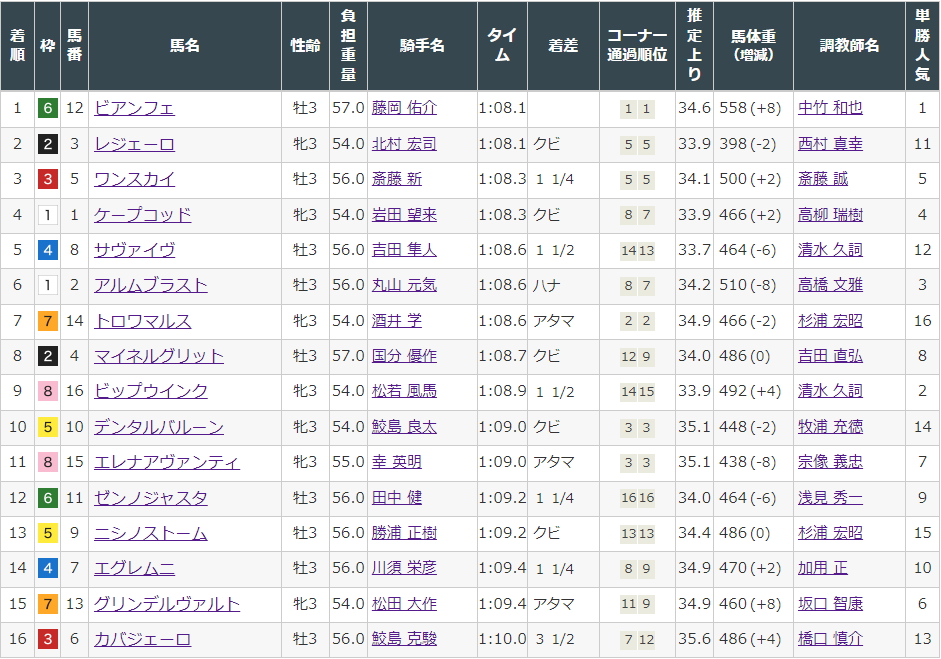Open jockey 丸山 元気 profile
Image resolution: width=941 pixels, height=659 pixels.
coord(404,285)
